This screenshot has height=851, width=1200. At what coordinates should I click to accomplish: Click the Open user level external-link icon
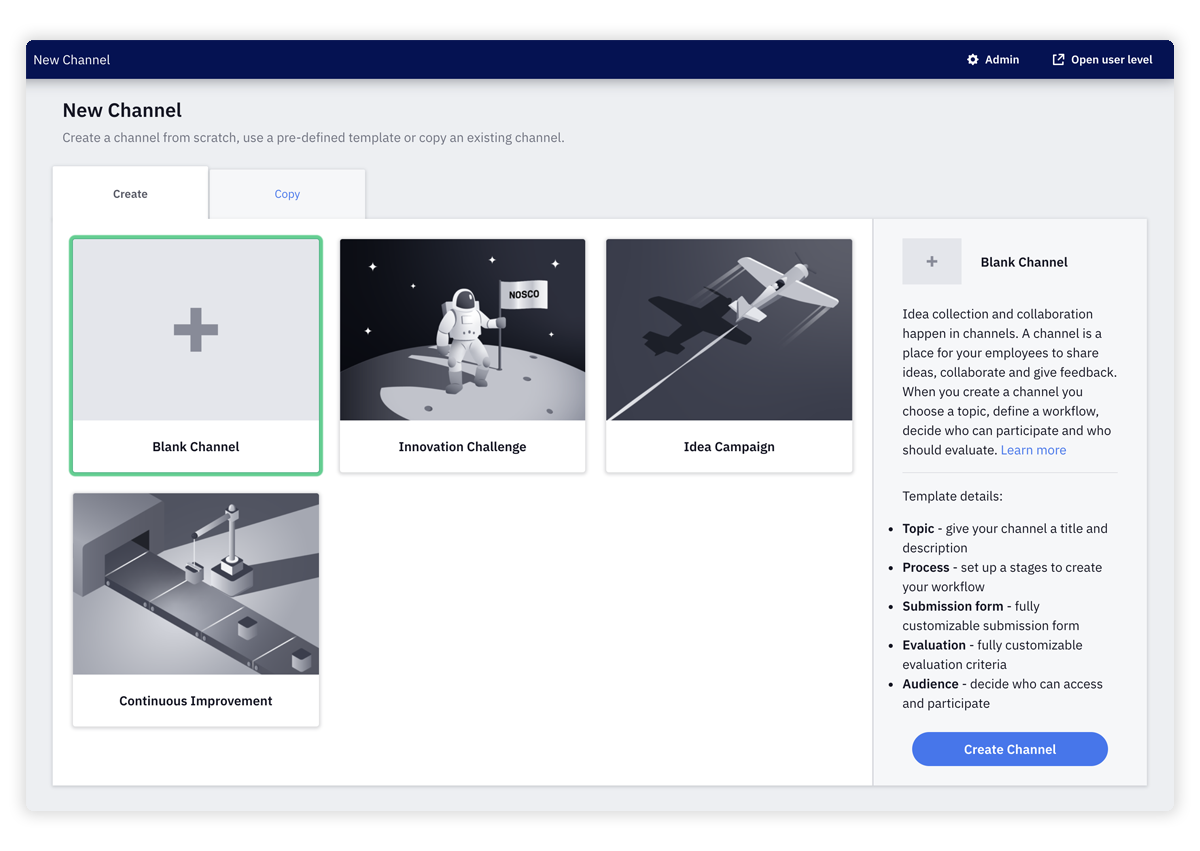coord(1058,60)
